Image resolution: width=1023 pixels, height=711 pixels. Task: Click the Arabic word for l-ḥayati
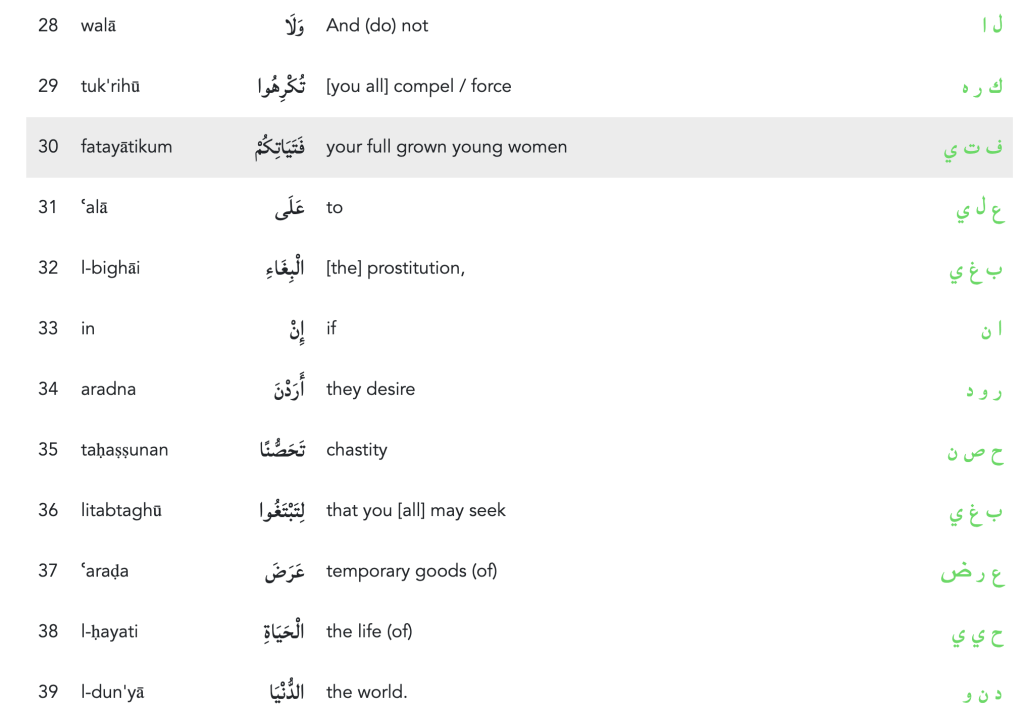coord(281,632)
